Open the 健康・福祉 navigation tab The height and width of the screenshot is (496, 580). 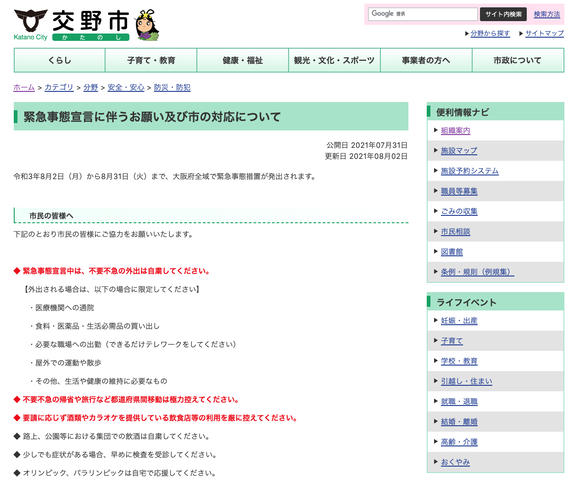(243, 60)
